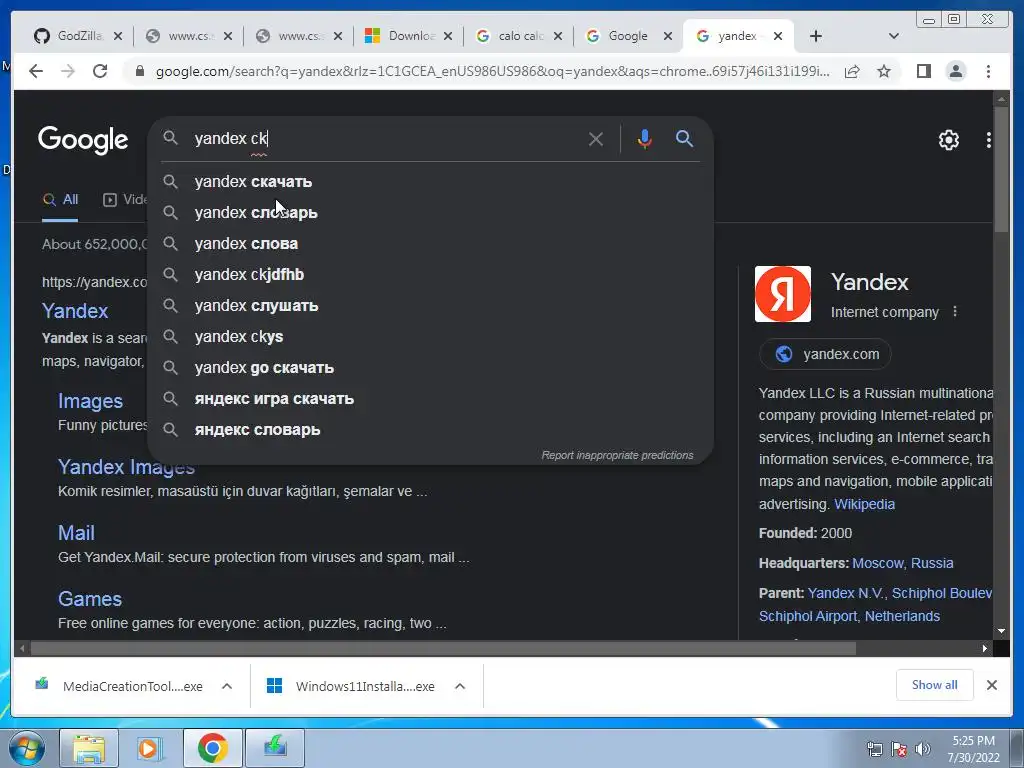
Task: Select the Videos results tab
Action: click(125, 200)
